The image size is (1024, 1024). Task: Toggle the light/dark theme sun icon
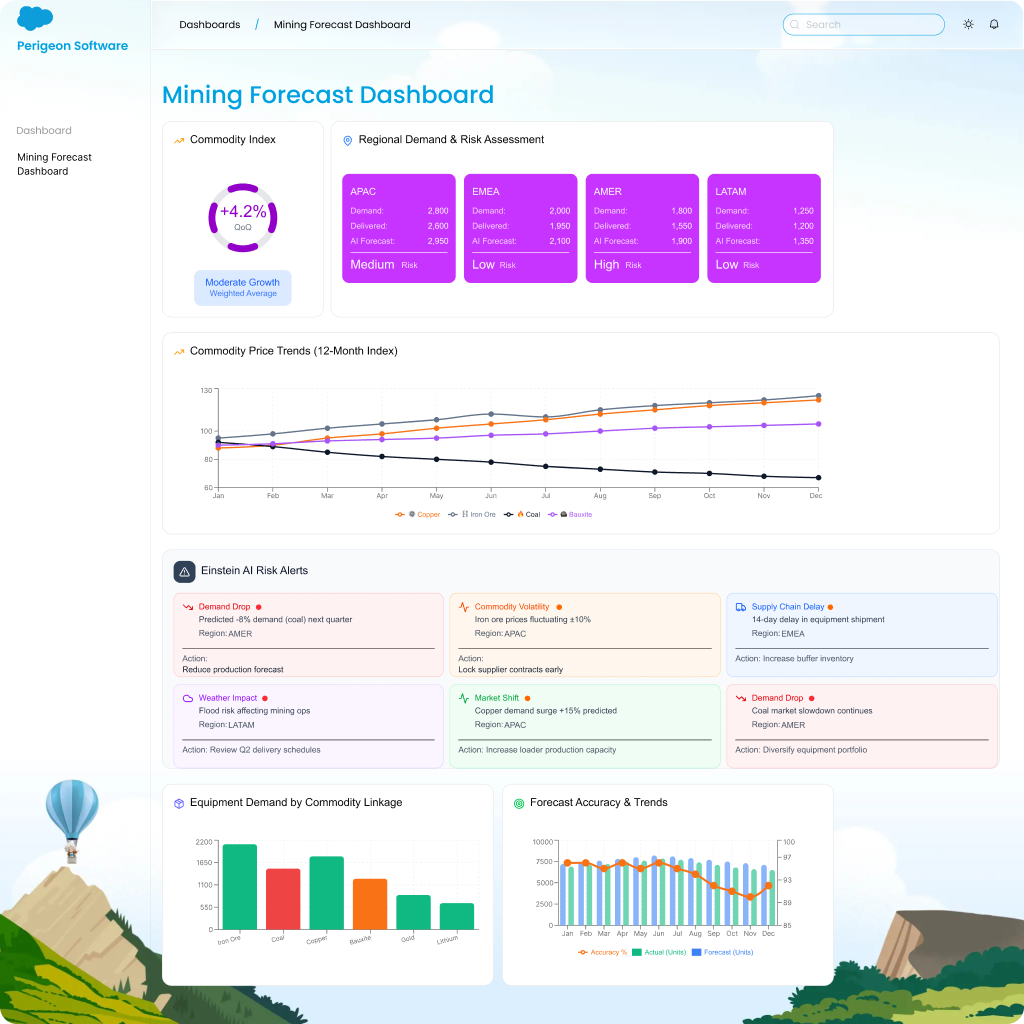point(968,24)
